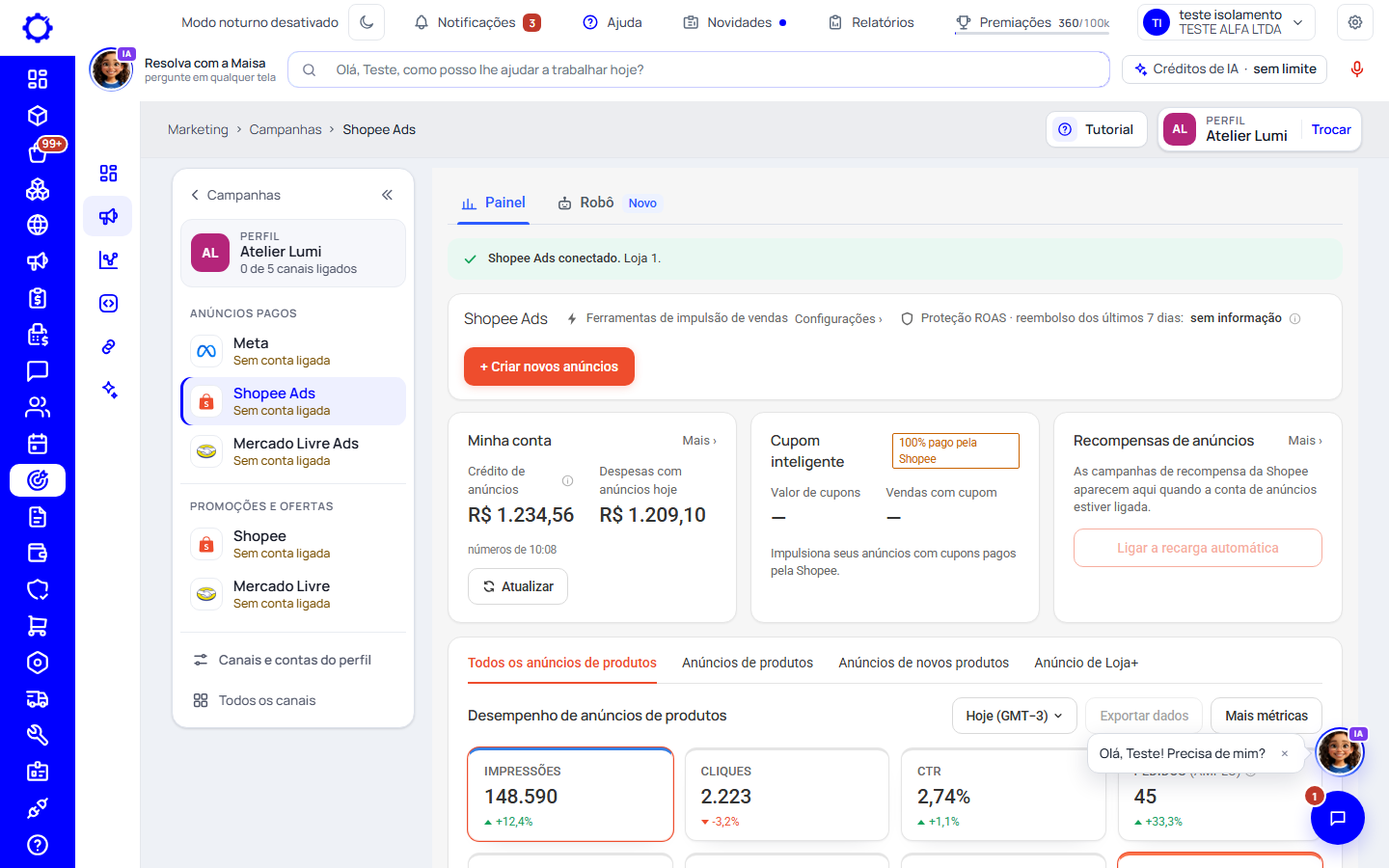Screen dimensions: 1389x868
Task: Click Ligar a recarga automática
Action: point(1198,548)
